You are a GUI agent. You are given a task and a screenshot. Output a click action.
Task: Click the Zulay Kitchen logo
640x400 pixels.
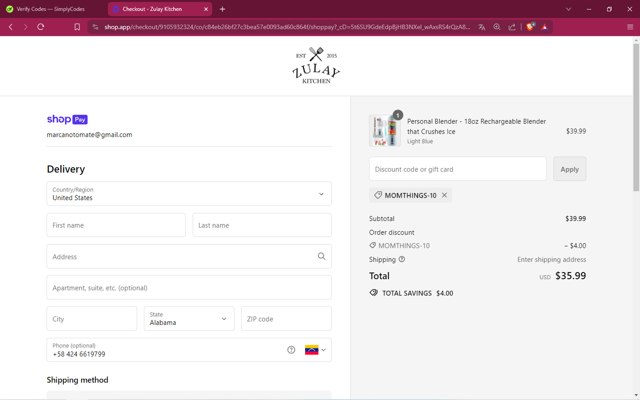coord(316,66)
